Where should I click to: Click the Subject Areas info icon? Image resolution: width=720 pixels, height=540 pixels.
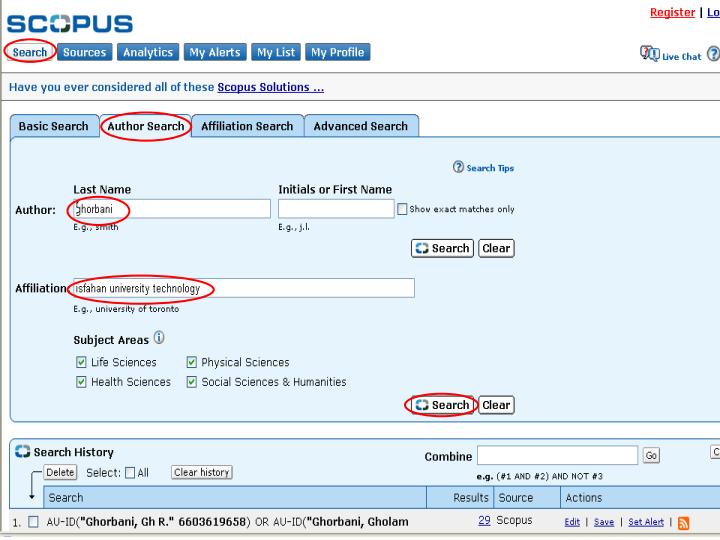pyautogui.click(x=159, y=338)
